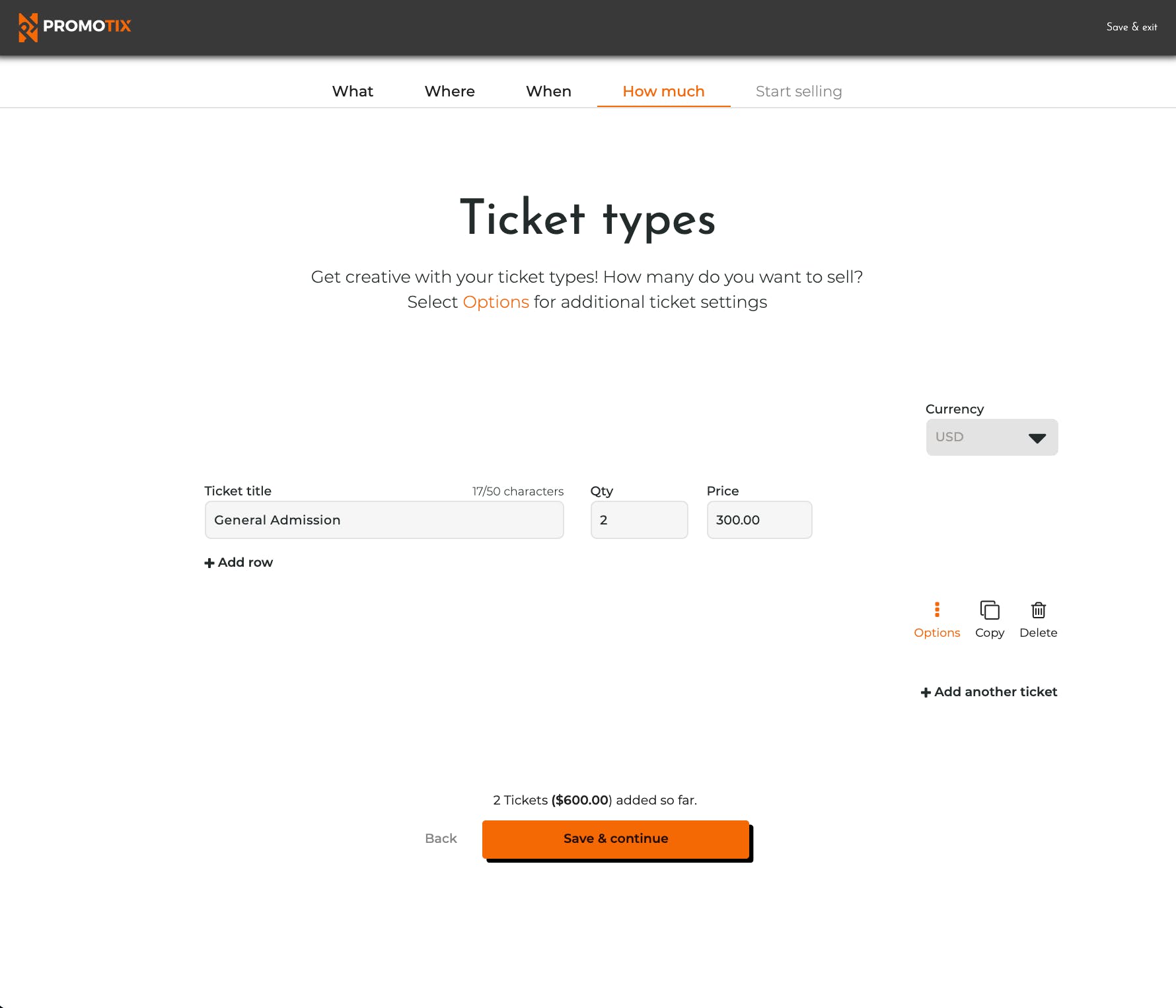Expand the Currency dropdown arrow
Viewport: 1176px width, 1008px height.
pyautogui.click(x=1037, y=438)
